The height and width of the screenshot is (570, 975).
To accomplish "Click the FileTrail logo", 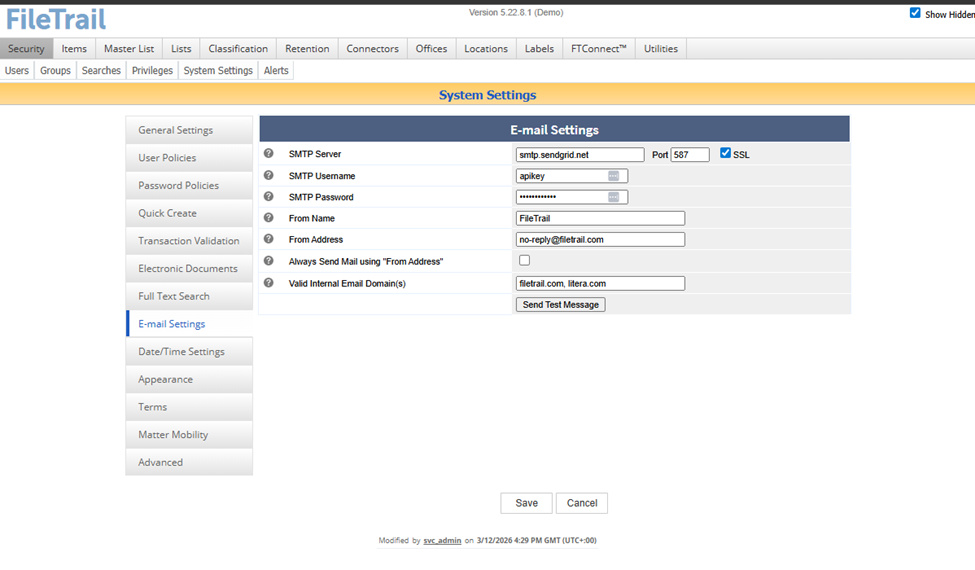I will point(56,19).
